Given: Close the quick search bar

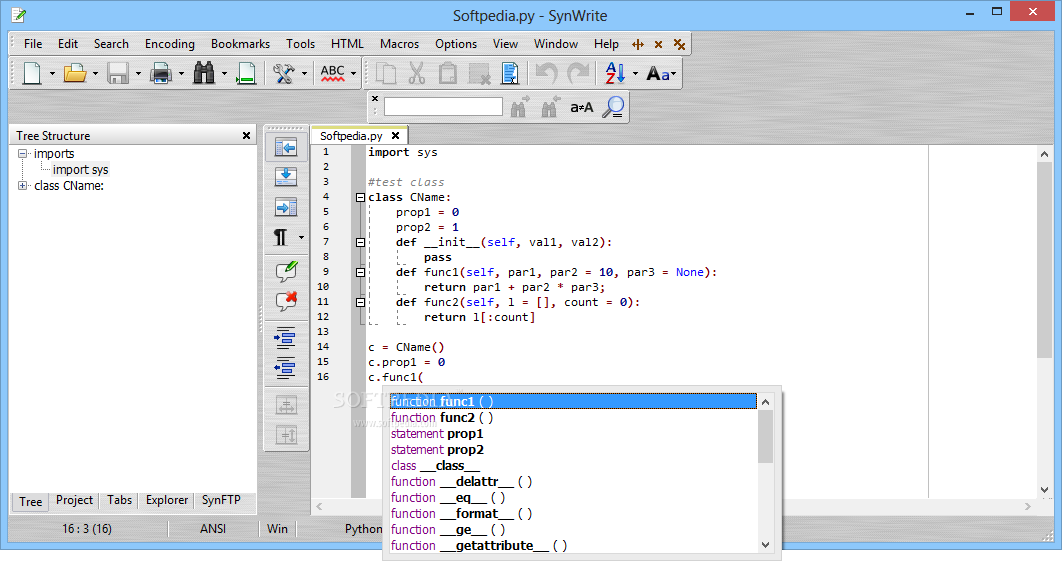Looking at the screenshot, I should point(375,98).
